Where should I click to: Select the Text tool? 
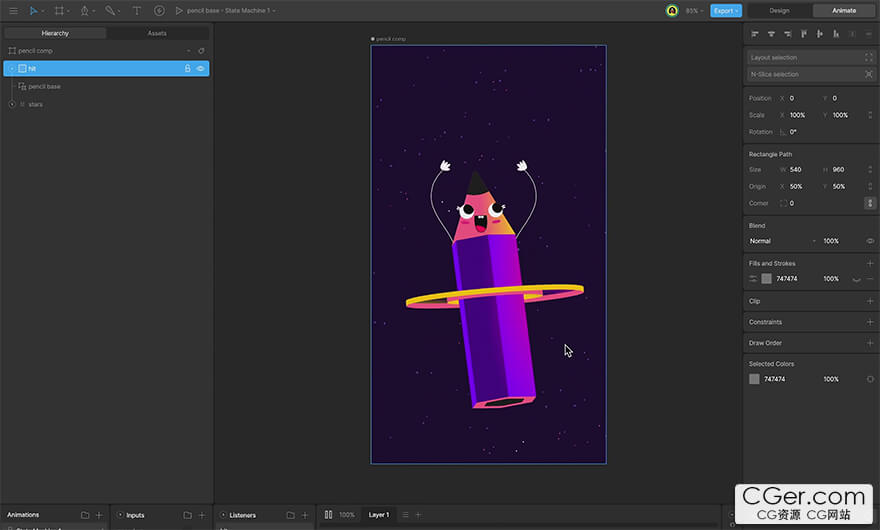click(x=137, y=10)
